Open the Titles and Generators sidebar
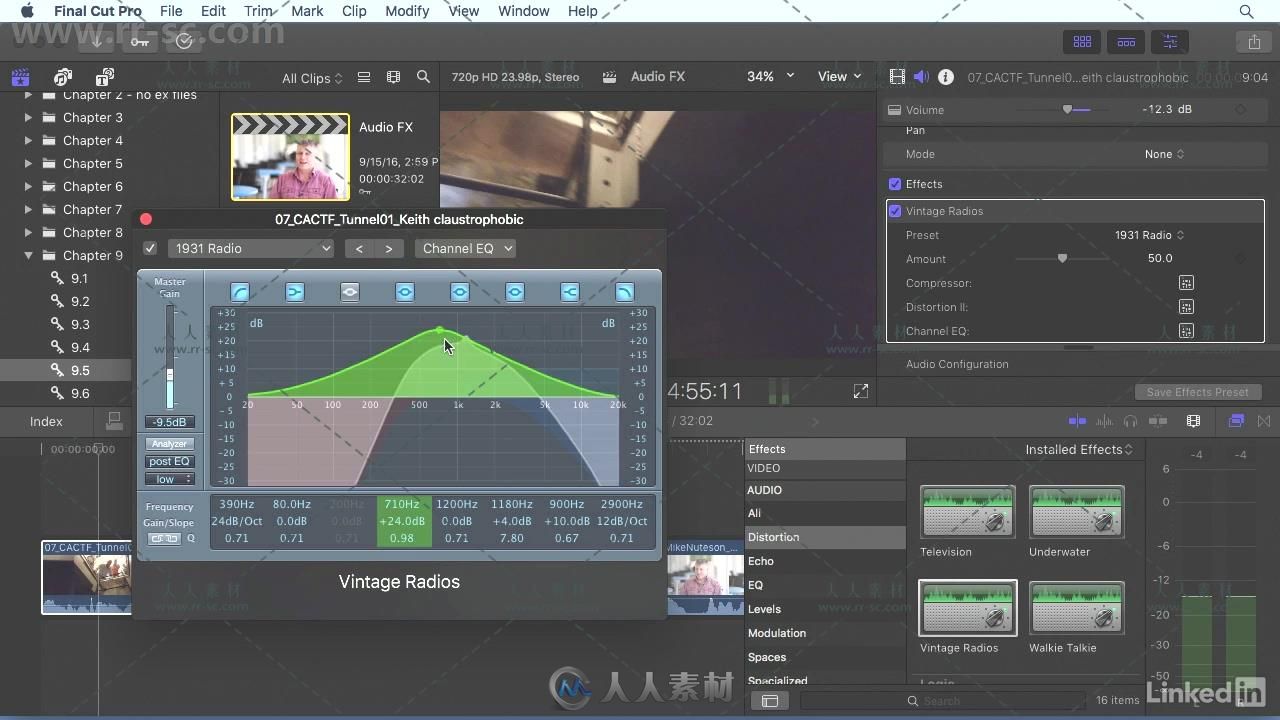The height and width of the screenshot is (720, 1280). 105,78
